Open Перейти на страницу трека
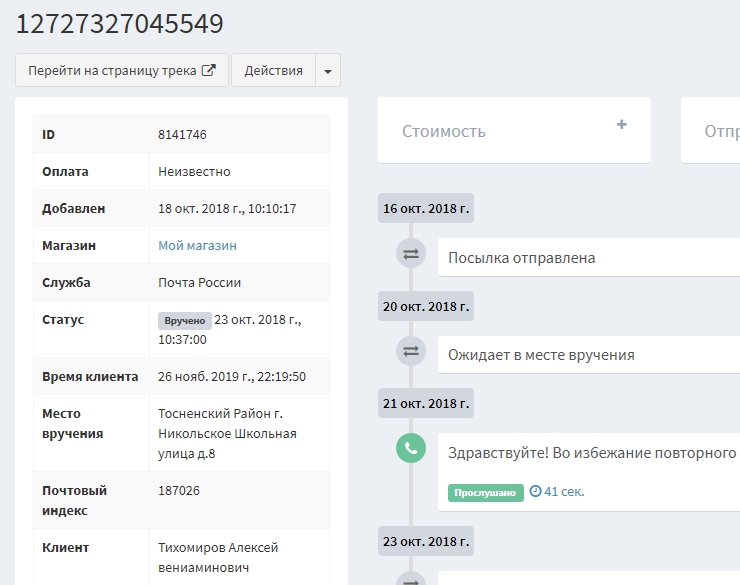The height and width of the screenshot is (585, 740). [121, 71]
